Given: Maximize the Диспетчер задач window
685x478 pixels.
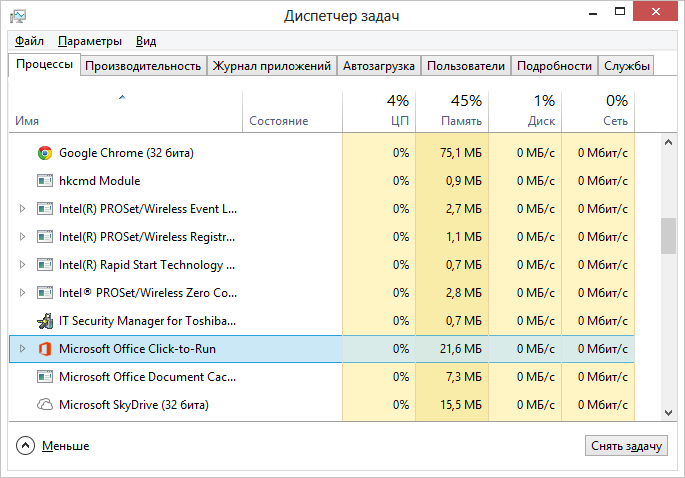Looking at the screenshot, I should coord(619,11).
